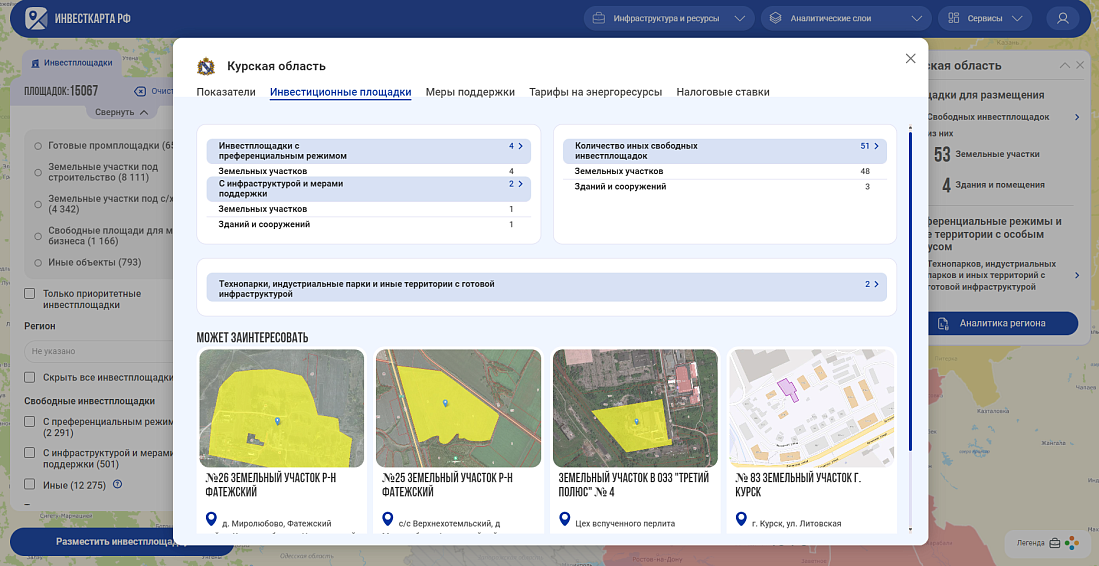The image size is (1099, 566).
Task: Toggle the Иные (12 275) checkbox
Action: (x=29, y=484)
